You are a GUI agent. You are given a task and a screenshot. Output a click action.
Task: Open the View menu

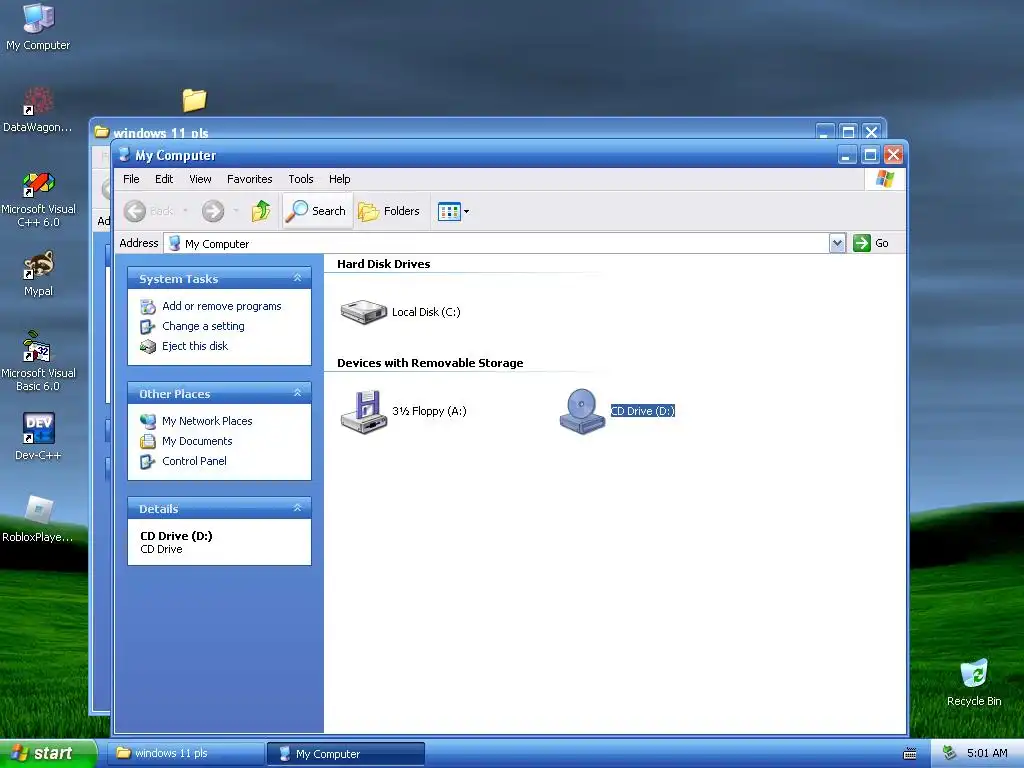pos(200,179)
